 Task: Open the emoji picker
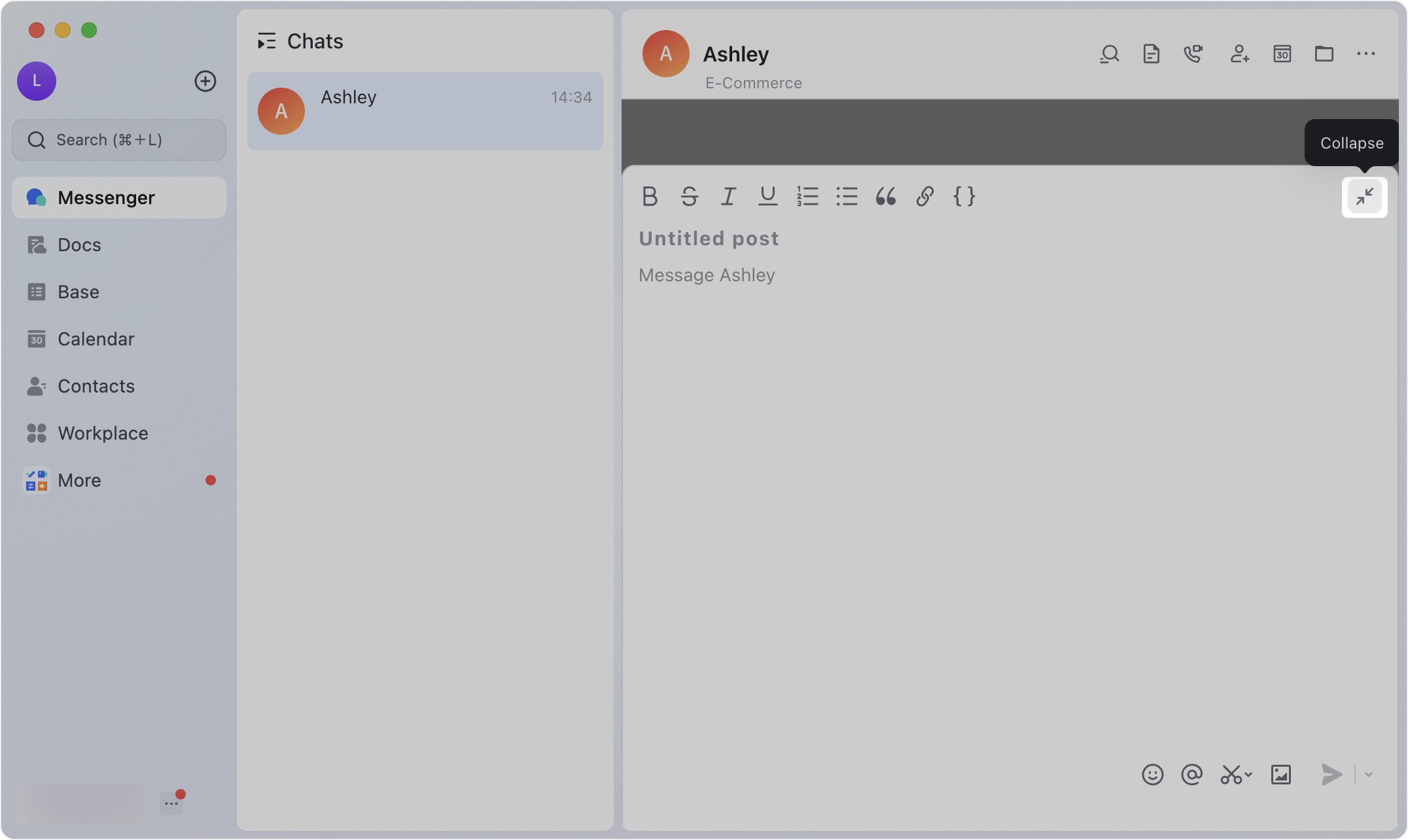[x=1153, y=775]
